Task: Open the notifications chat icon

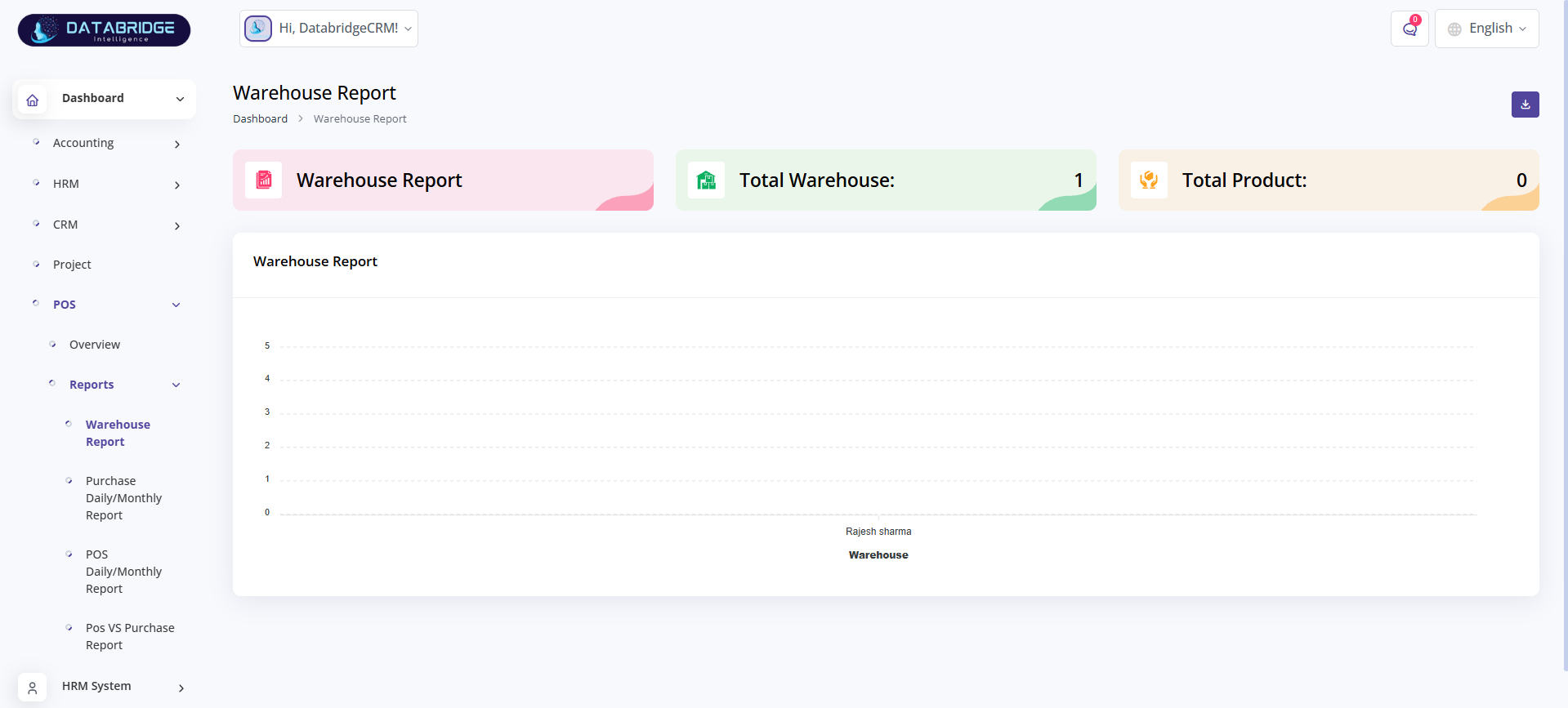Action: tap(1409, 29)
